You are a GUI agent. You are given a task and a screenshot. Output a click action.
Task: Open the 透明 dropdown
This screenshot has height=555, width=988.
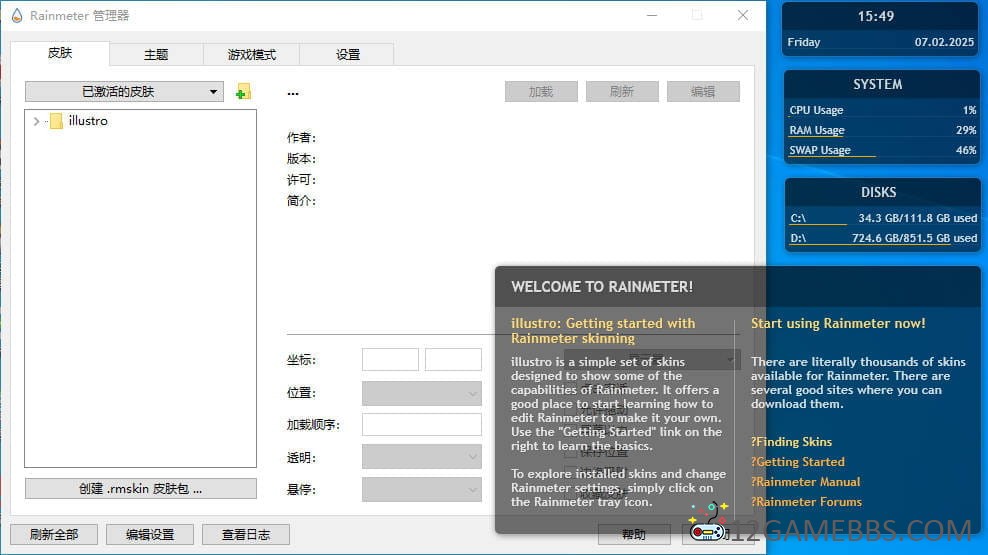tap(422, 457)
